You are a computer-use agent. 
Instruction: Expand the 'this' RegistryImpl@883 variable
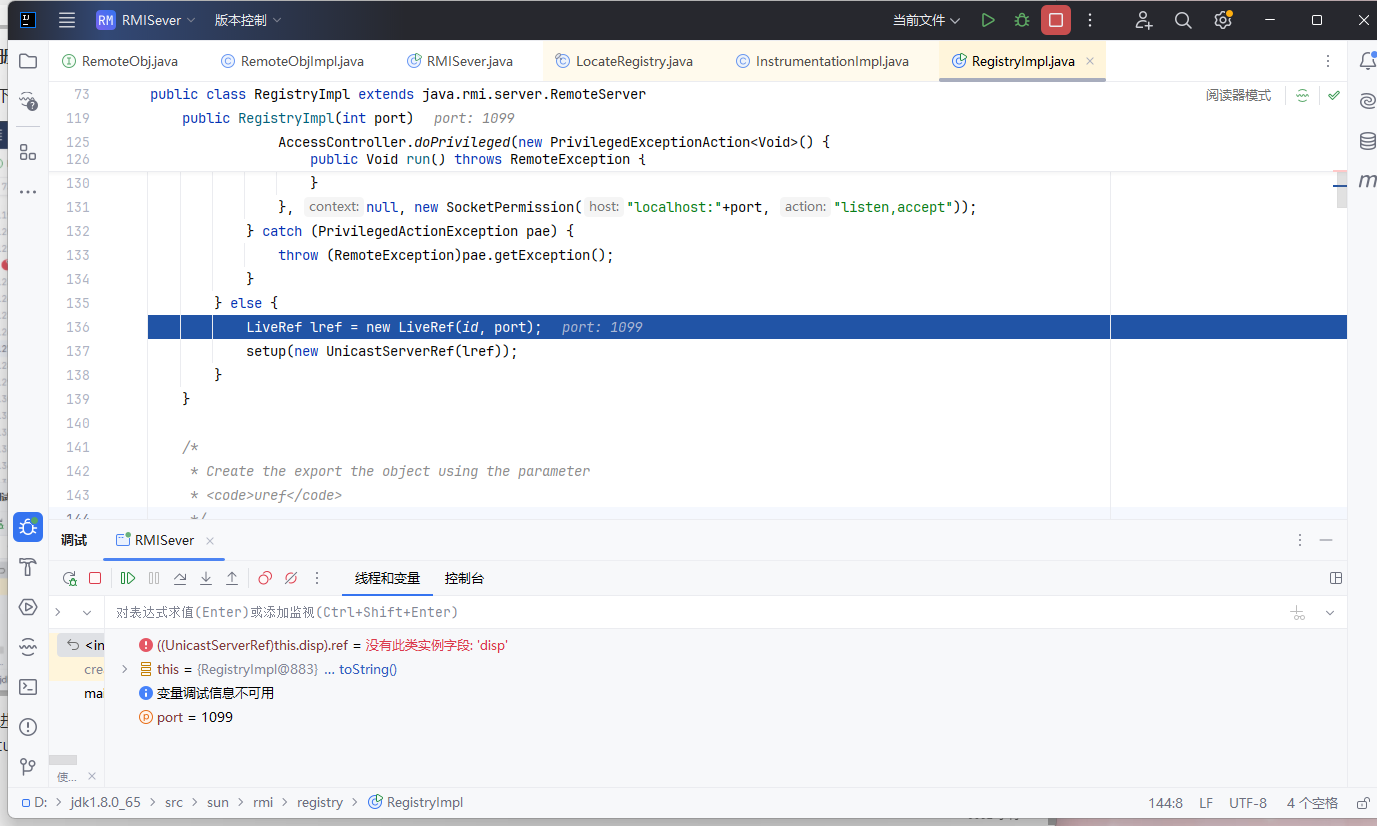pos(125,669)
